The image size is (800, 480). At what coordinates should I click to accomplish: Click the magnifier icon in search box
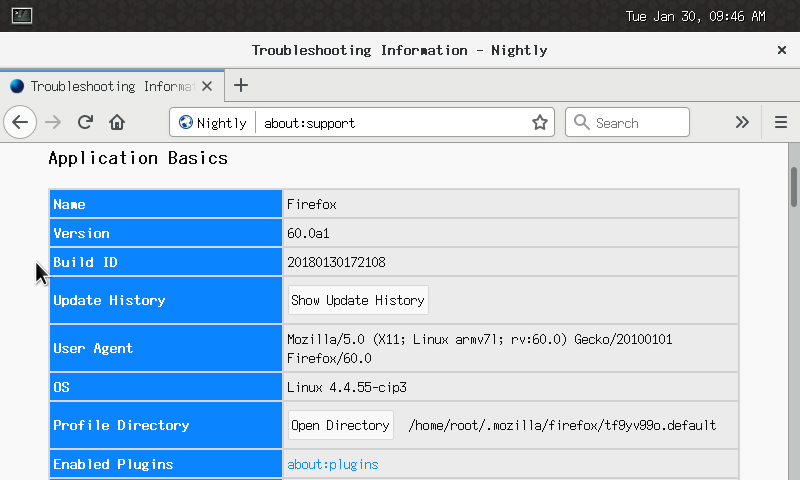click(x=581, y=122)
